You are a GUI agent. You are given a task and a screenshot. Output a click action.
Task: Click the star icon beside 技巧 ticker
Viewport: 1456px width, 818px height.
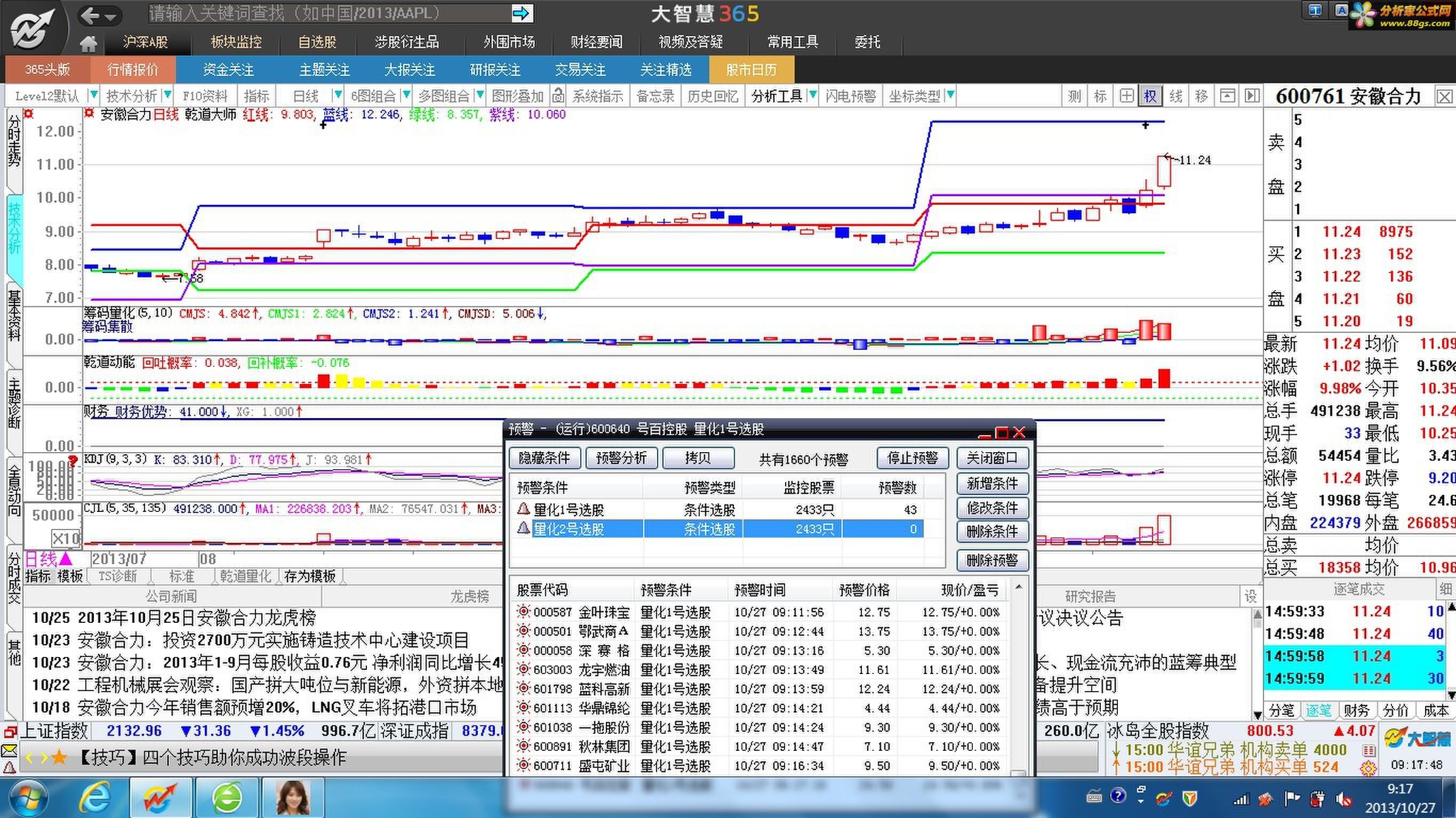59,757
